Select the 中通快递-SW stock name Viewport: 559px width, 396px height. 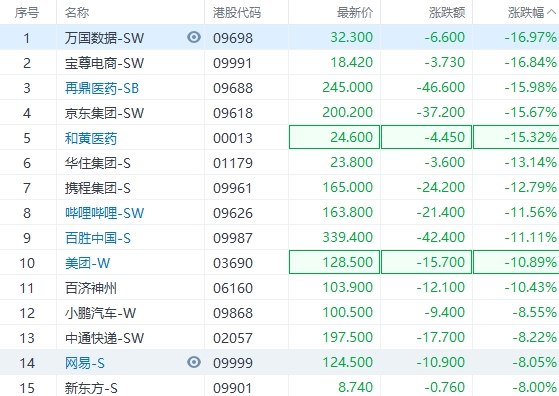click(x=104, y=338)
